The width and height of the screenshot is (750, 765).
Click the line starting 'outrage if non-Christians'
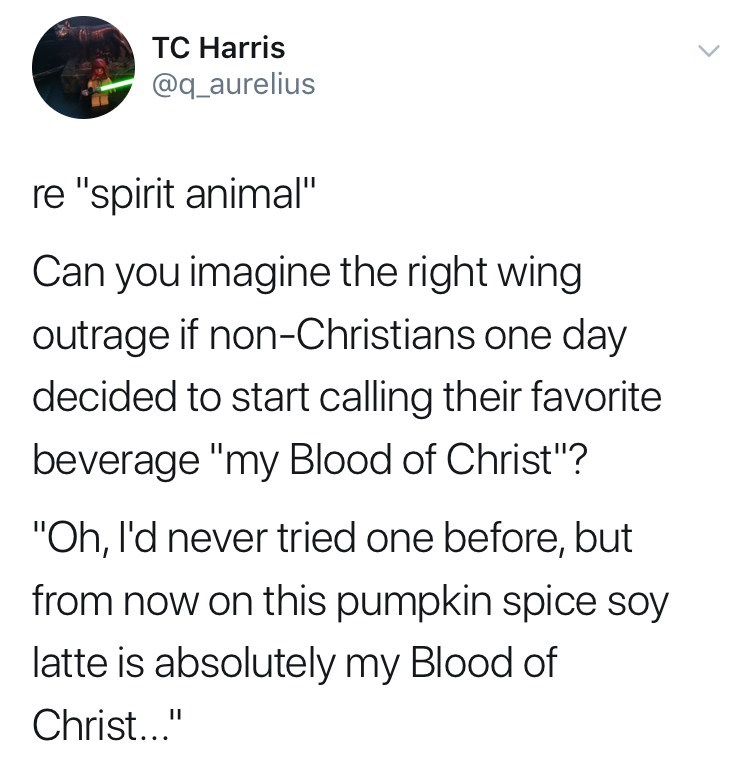click(330, 335)
